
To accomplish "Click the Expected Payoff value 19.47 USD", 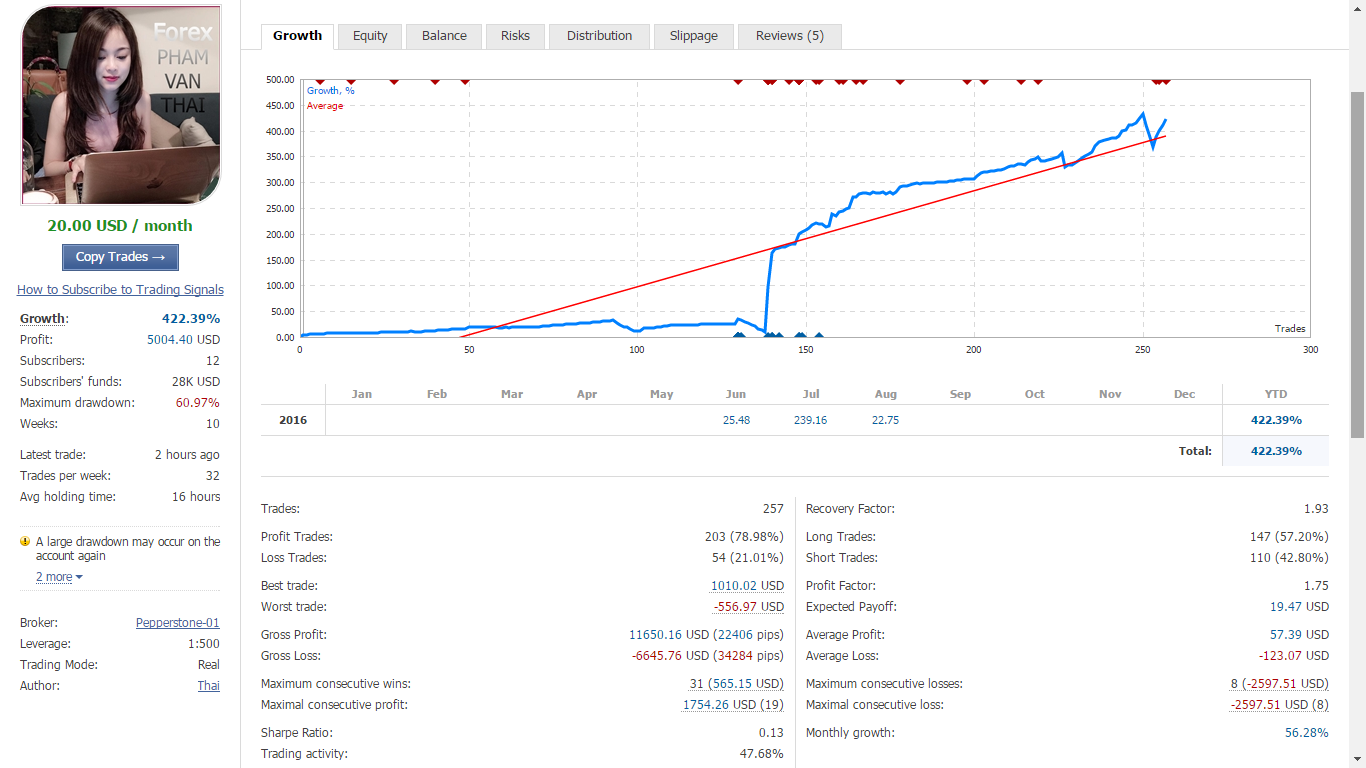I will [1299, 607].
